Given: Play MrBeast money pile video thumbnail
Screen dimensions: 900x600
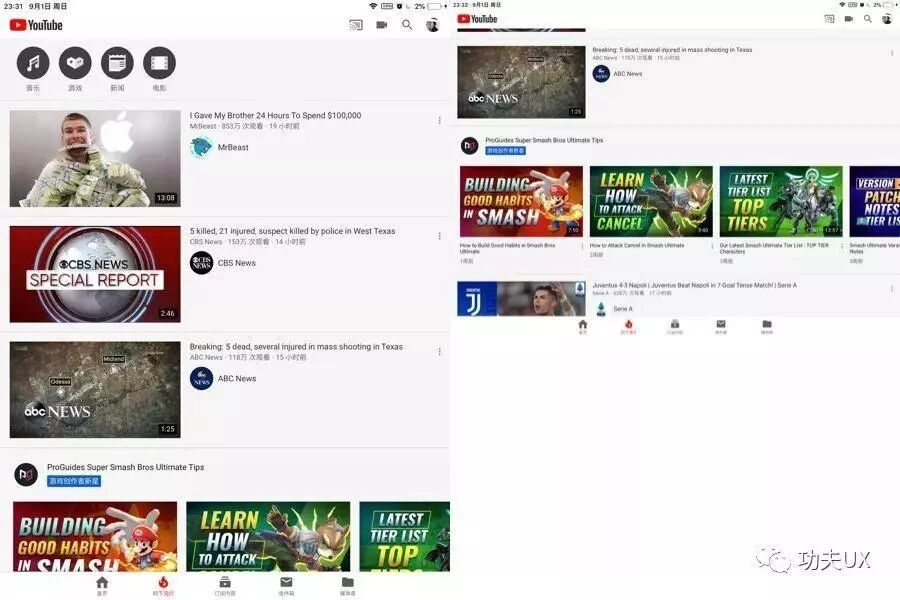Looking at the screenshot, I should pyautogui.click(x=95, y=158).
